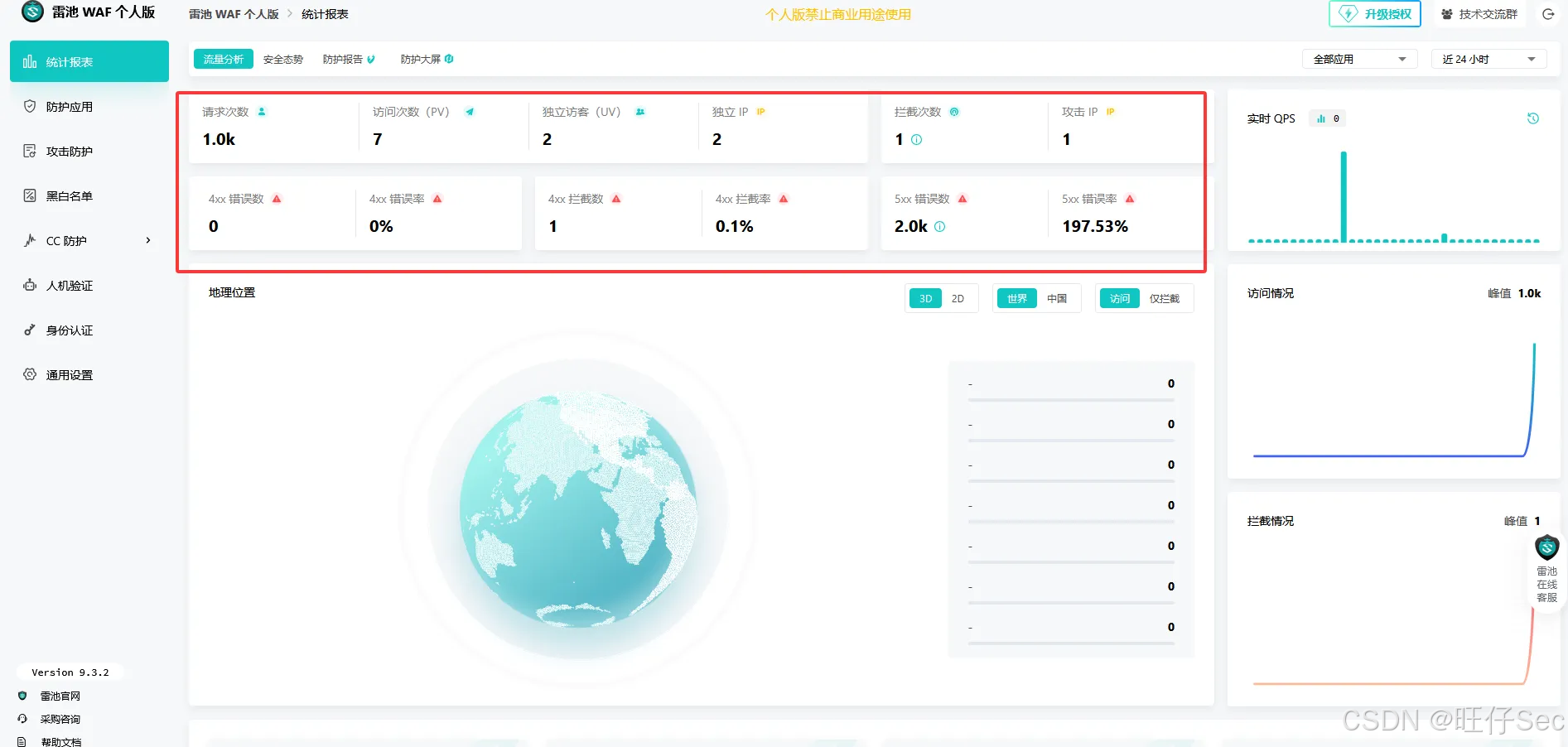Open the 统计报表 sidebar item
1568x747 pixels.
pos(89,61)
